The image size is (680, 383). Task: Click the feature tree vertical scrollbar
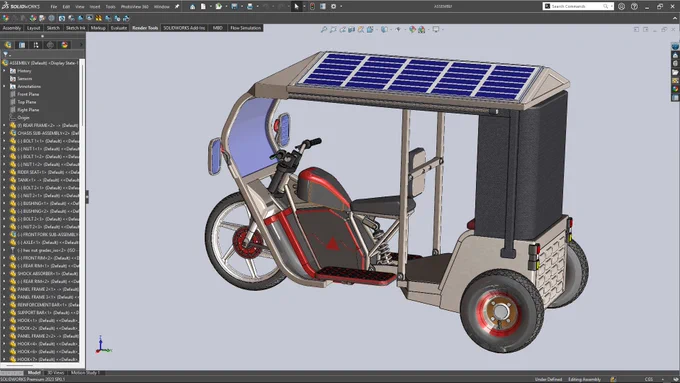[82, 95]
